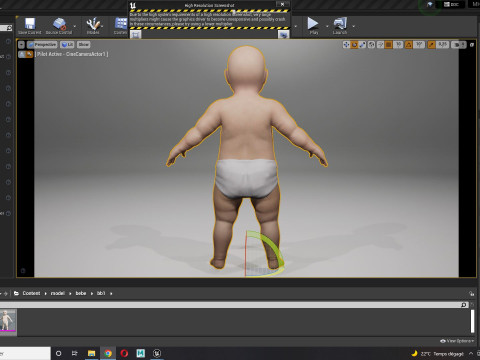
Task: Expand the Source Control dropdown arrow
Action: coord(75,26)
